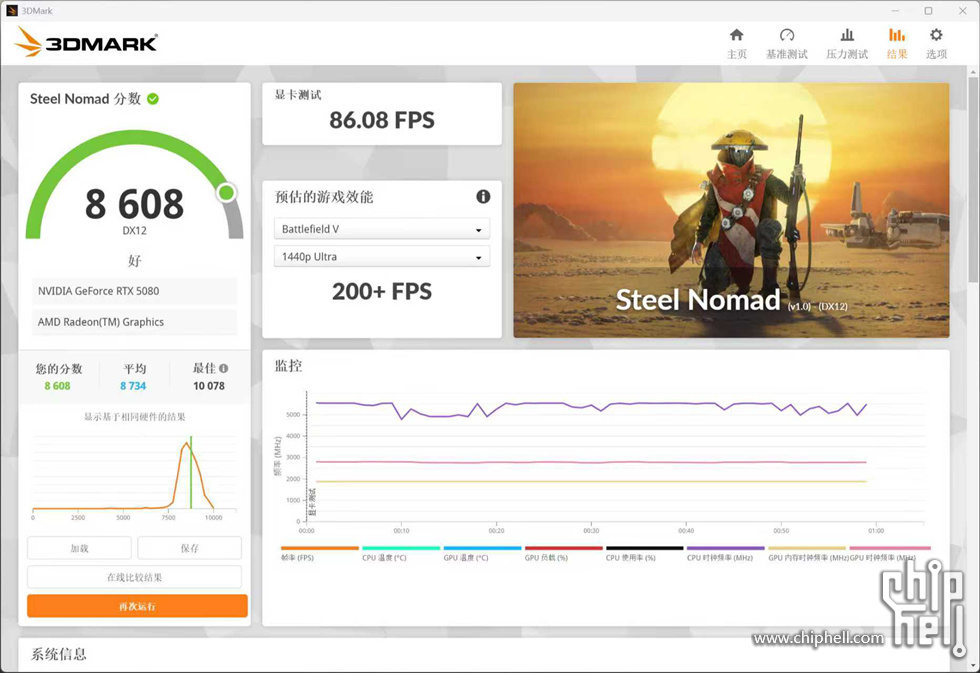
Task: Click the 200+ FPS estimated value
Action: click(x=382, y=291)
